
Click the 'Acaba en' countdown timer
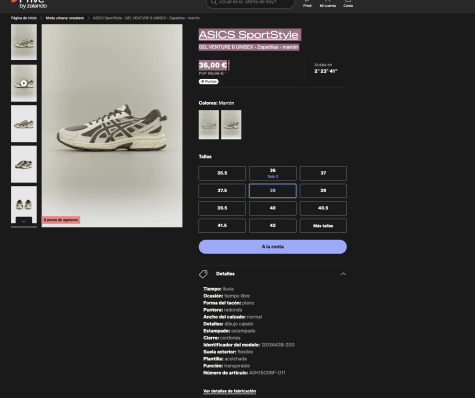pyautogui.click(x=326, y=68)
